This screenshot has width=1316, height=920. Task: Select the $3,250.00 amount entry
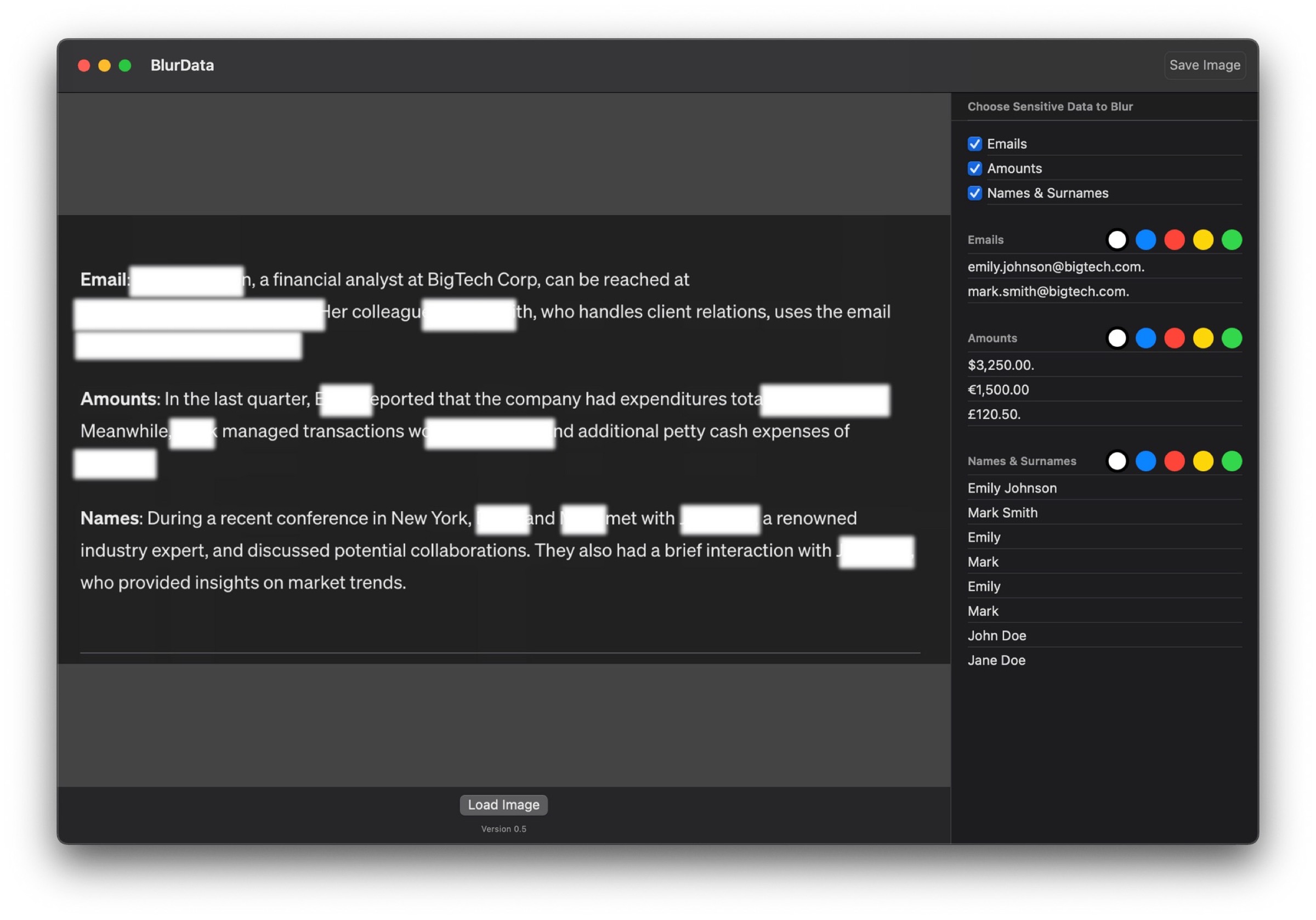click(x=1000, y=365)
